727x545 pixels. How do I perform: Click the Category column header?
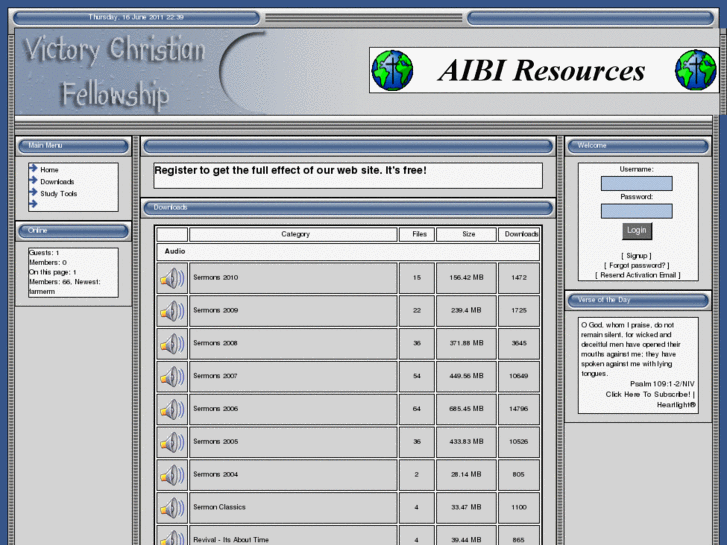[x=295, y=234]
